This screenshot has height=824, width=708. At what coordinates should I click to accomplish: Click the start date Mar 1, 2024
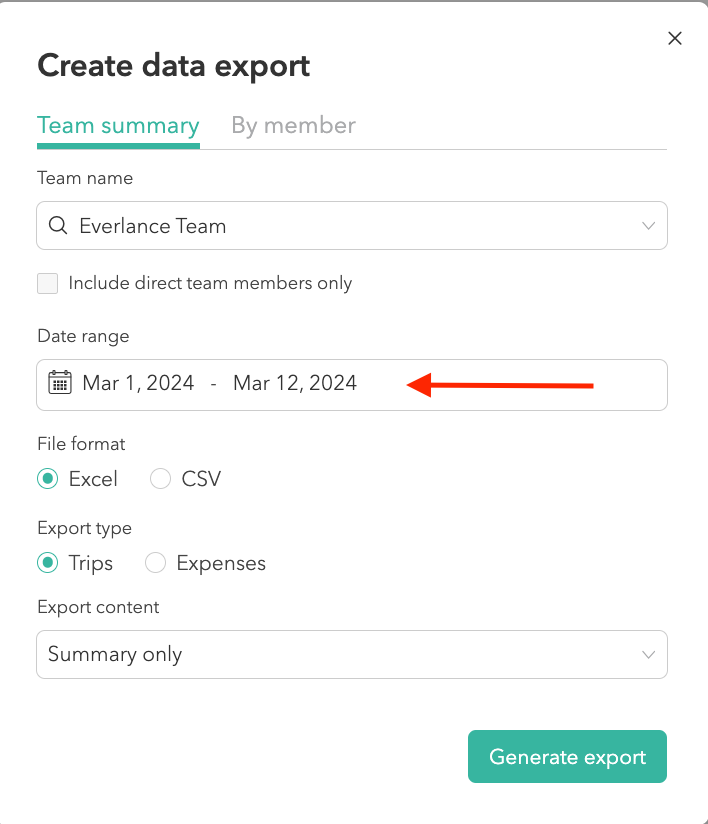pos(138,383)
